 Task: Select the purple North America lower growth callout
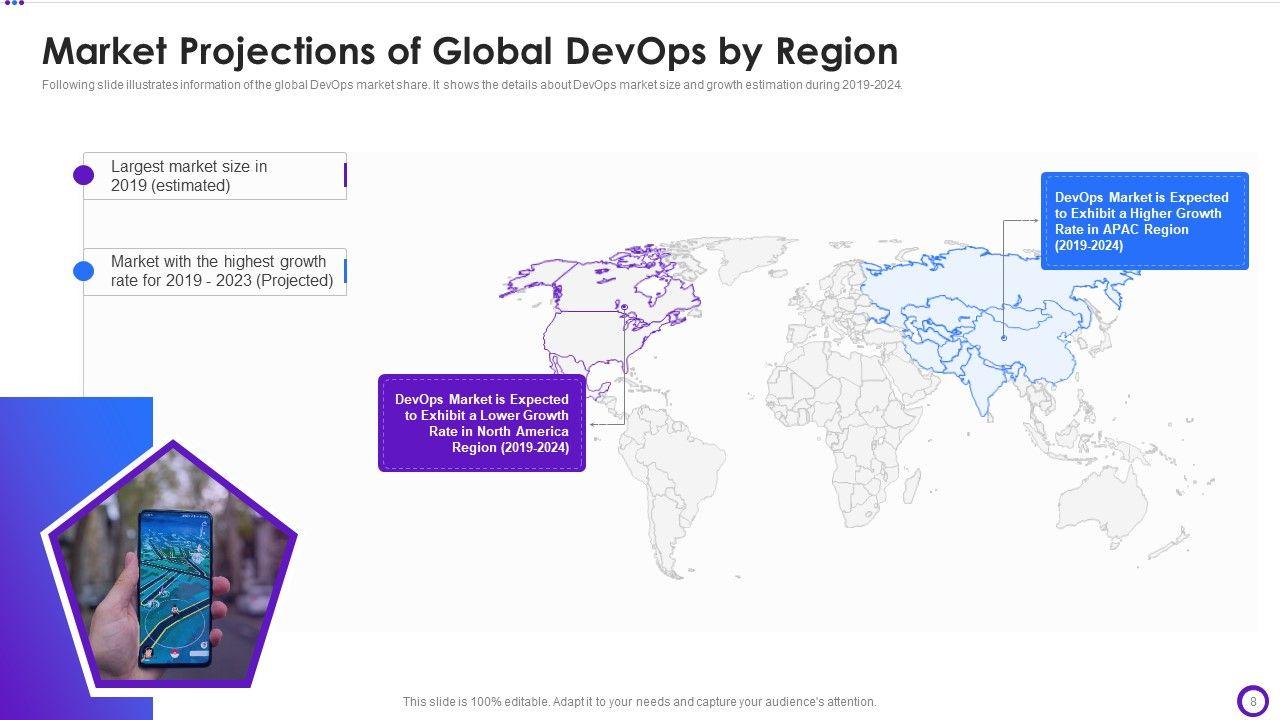[x=482, y=423]
